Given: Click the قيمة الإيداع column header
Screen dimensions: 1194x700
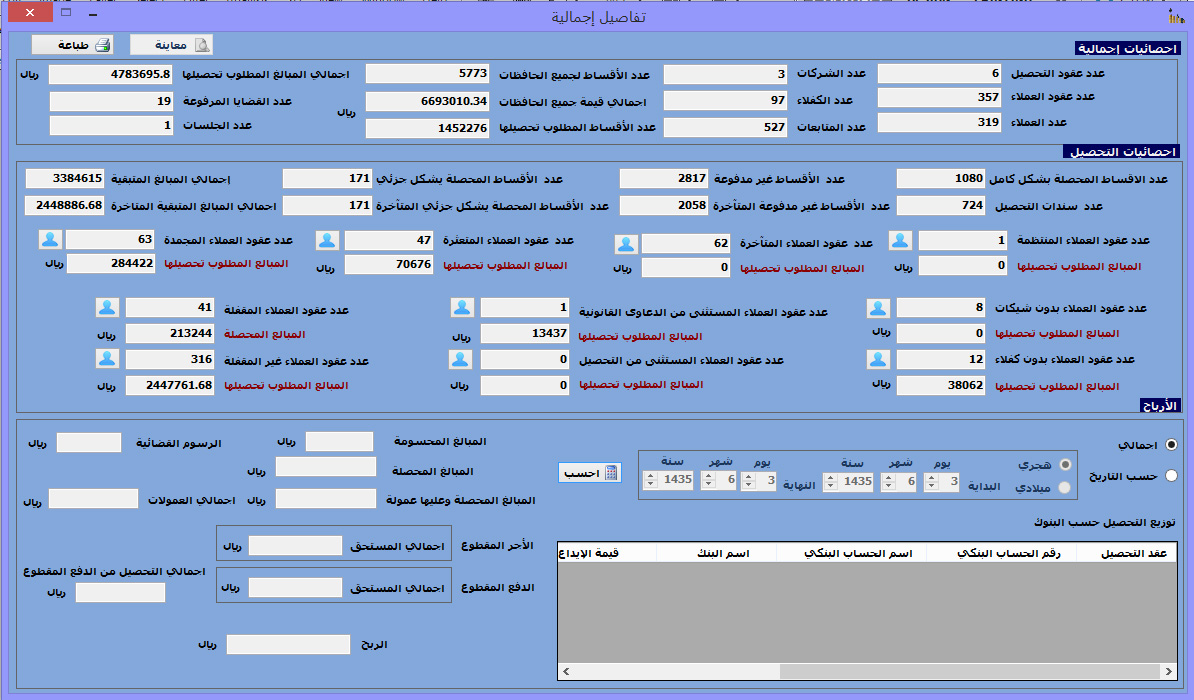Looking at the screenshot, I should click(x=597, y=553).
